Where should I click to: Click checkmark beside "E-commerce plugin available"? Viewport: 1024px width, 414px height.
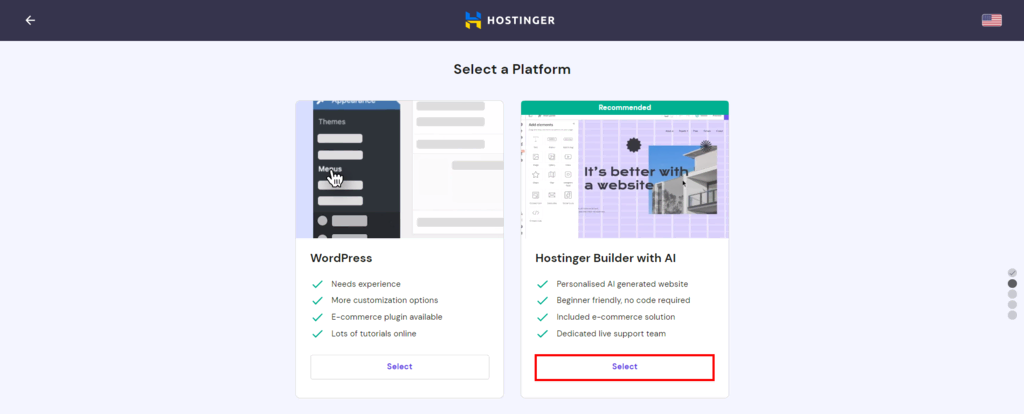(317, 317)
